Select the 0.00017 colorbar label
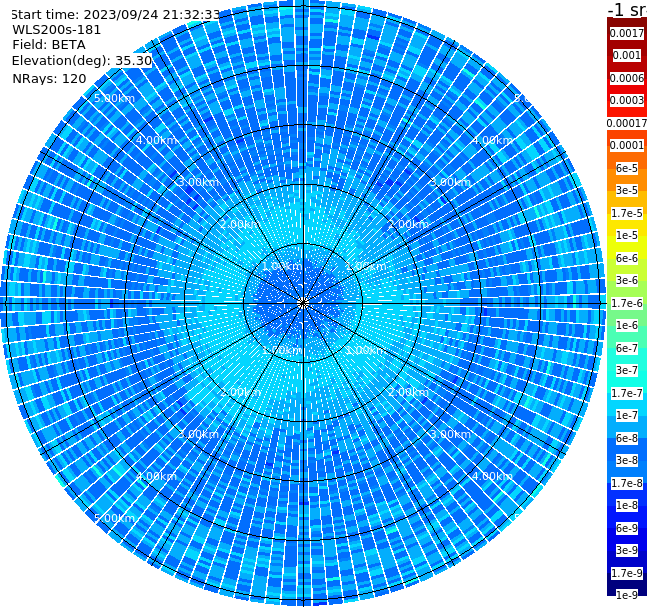The image size is (647, 607). click(x=627, y=123)
